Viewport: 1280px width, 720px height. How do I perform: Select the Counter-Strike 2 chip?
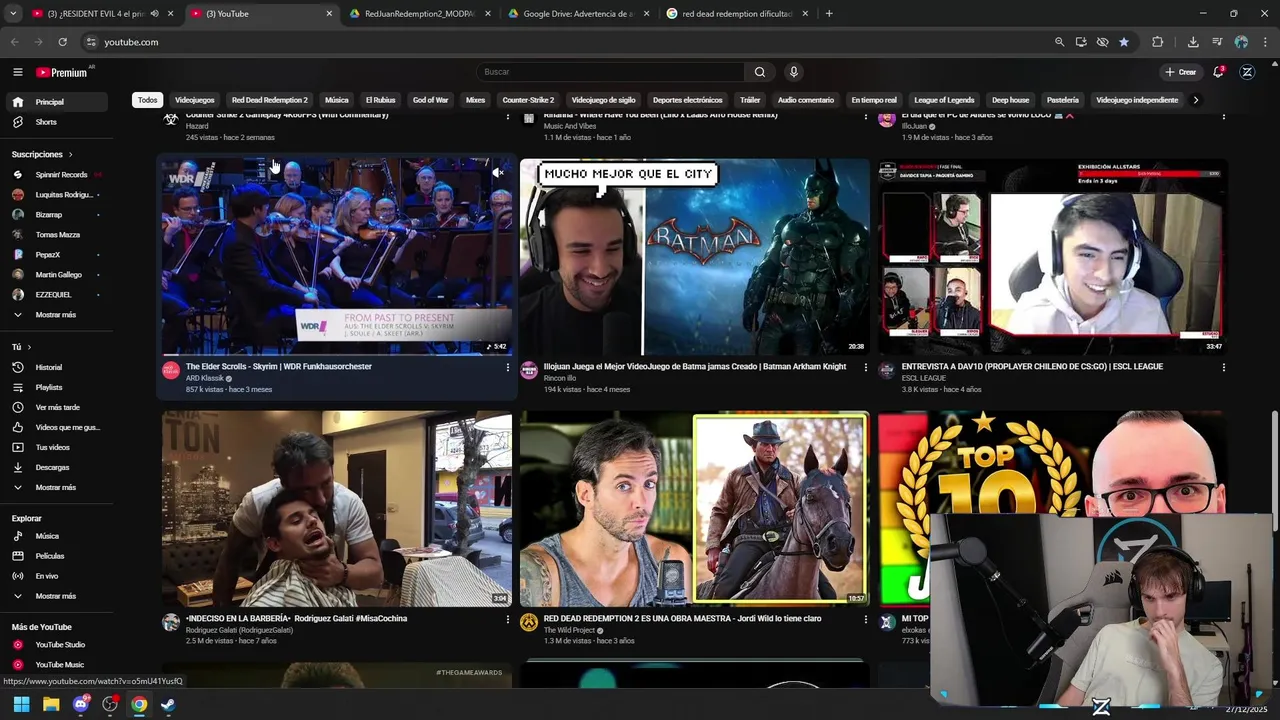[528, 100]
